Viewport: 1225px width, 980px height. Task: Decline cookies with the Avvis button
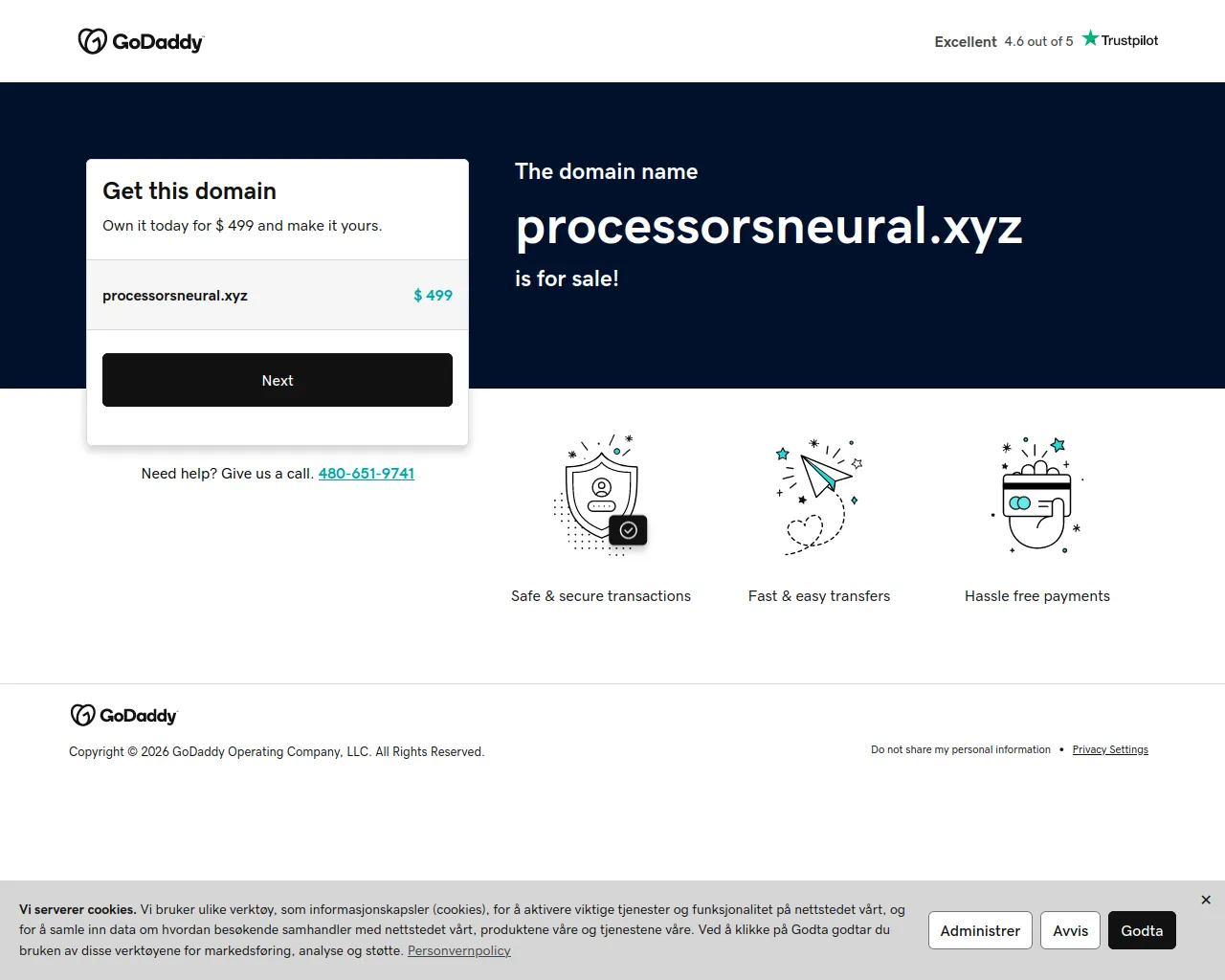tap(1071, 930)
